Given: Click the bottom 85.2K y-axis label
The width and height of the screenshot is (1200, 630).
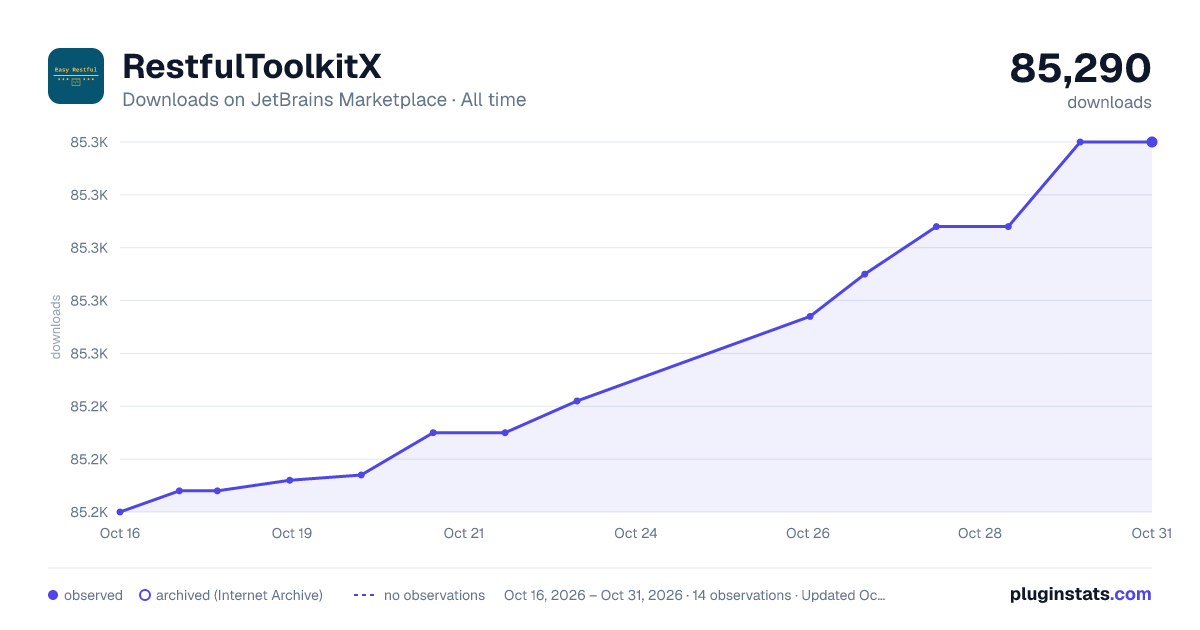Looking at the screenshot, I should [89, 512].
